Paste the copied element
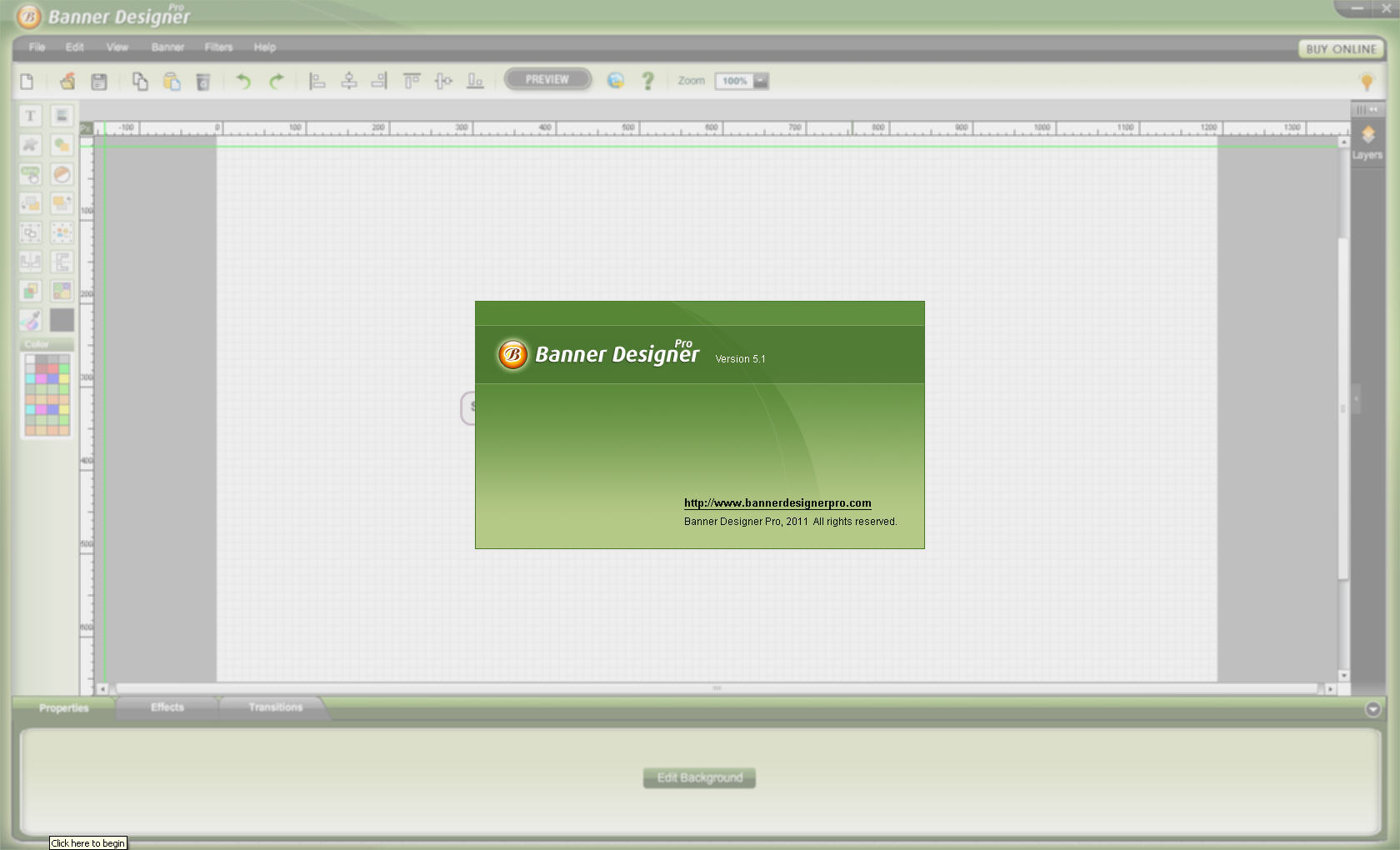This screenshot has width=1400, height=850. pyautogui.click(x=172, y=81)
